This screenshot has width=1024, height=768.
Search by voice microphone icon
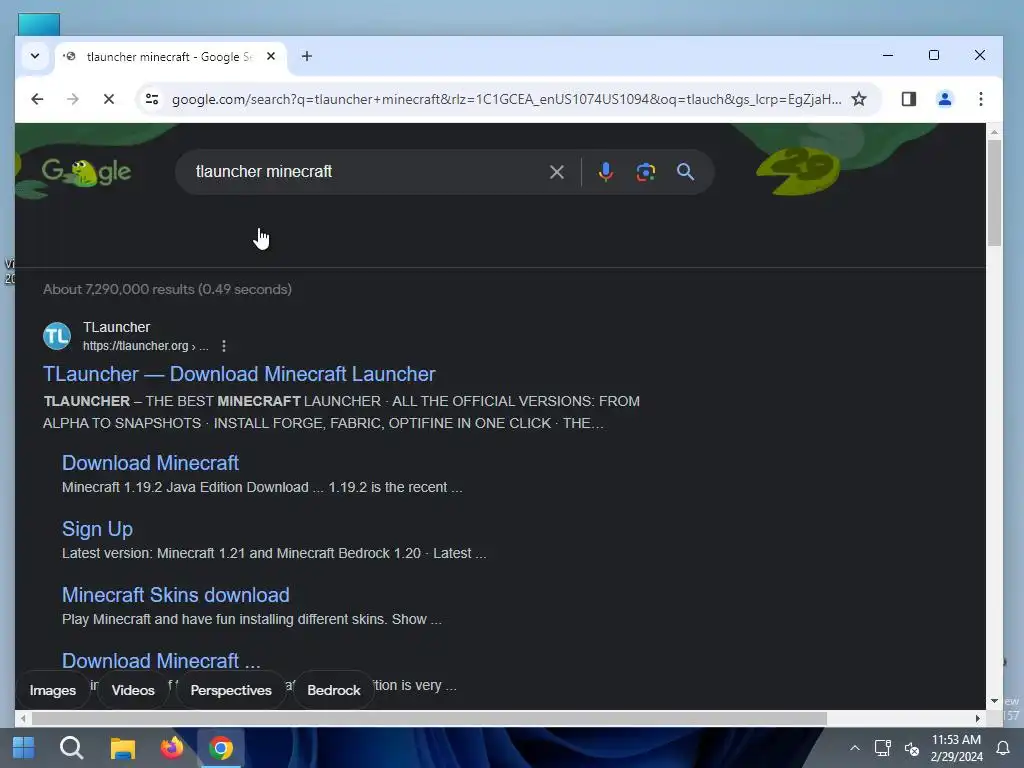click(x=605, y=172)
